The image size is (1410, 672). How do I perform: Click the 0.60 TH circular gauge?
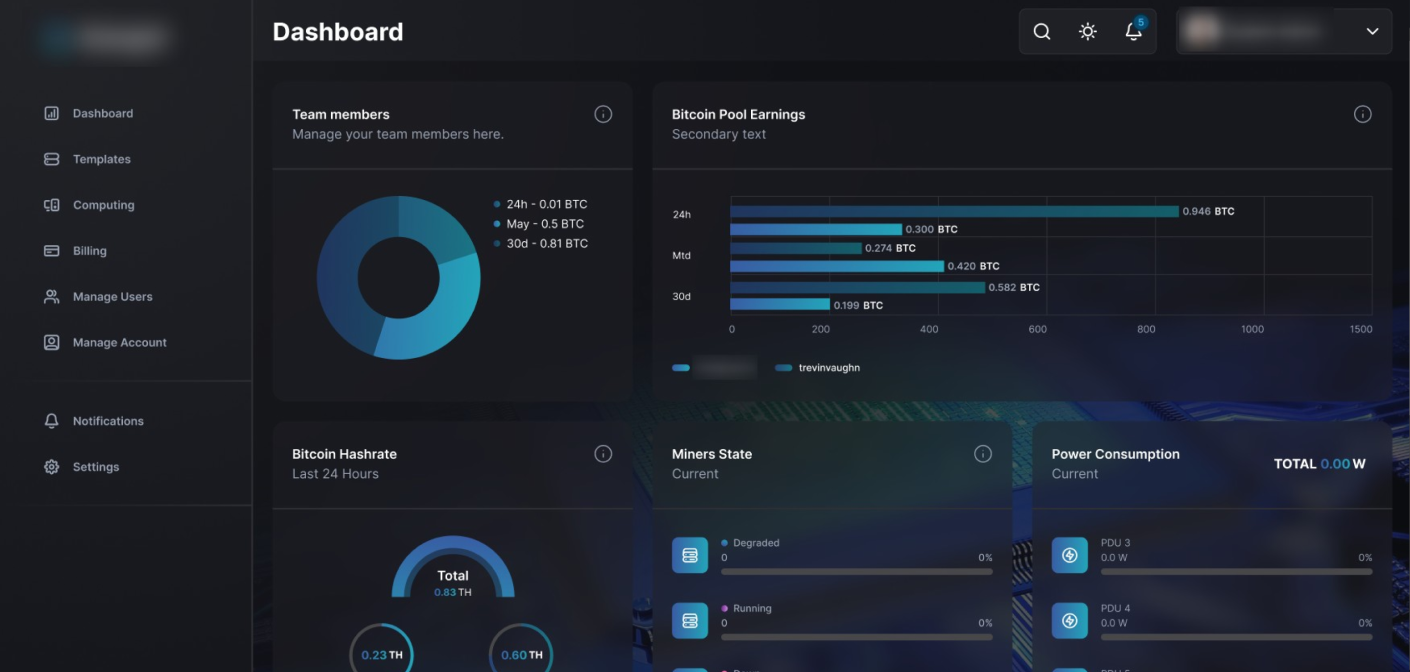(x=521, y=650)
